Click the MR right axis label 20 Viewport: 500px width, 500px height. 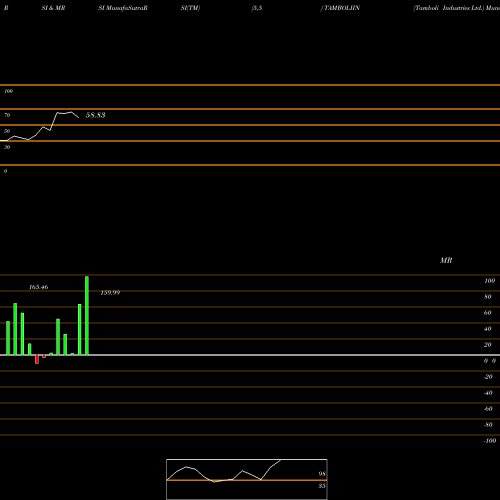point(488,345)
